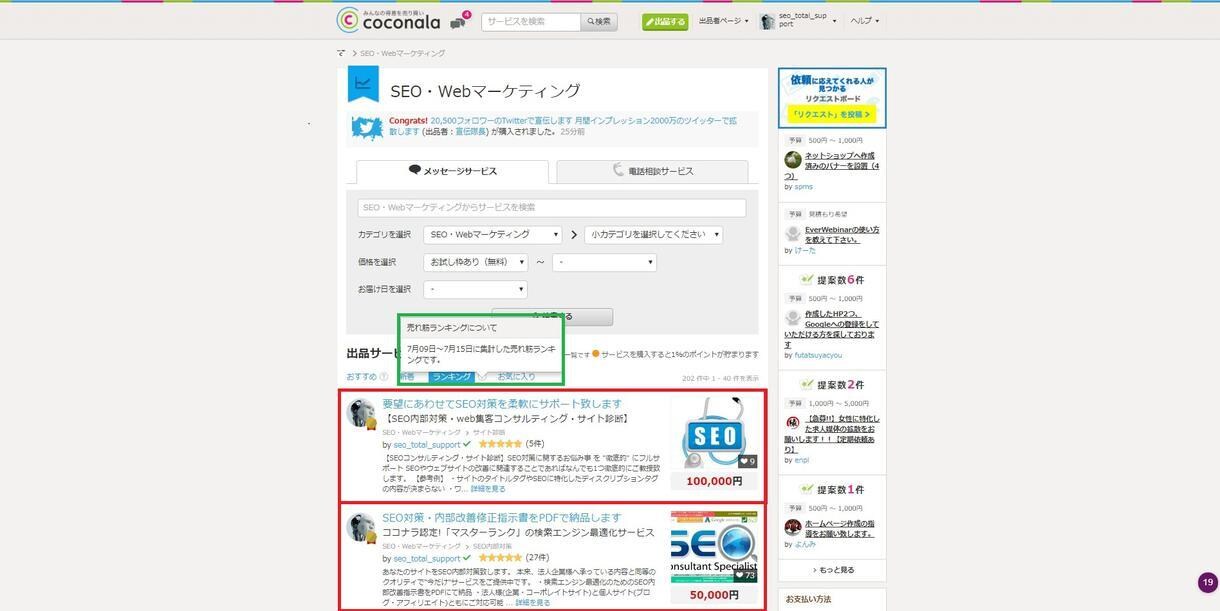Image resolution: width=1220 pixels, height=611 pixels.
Task: Click the header service search field
Action: point(531,21)
